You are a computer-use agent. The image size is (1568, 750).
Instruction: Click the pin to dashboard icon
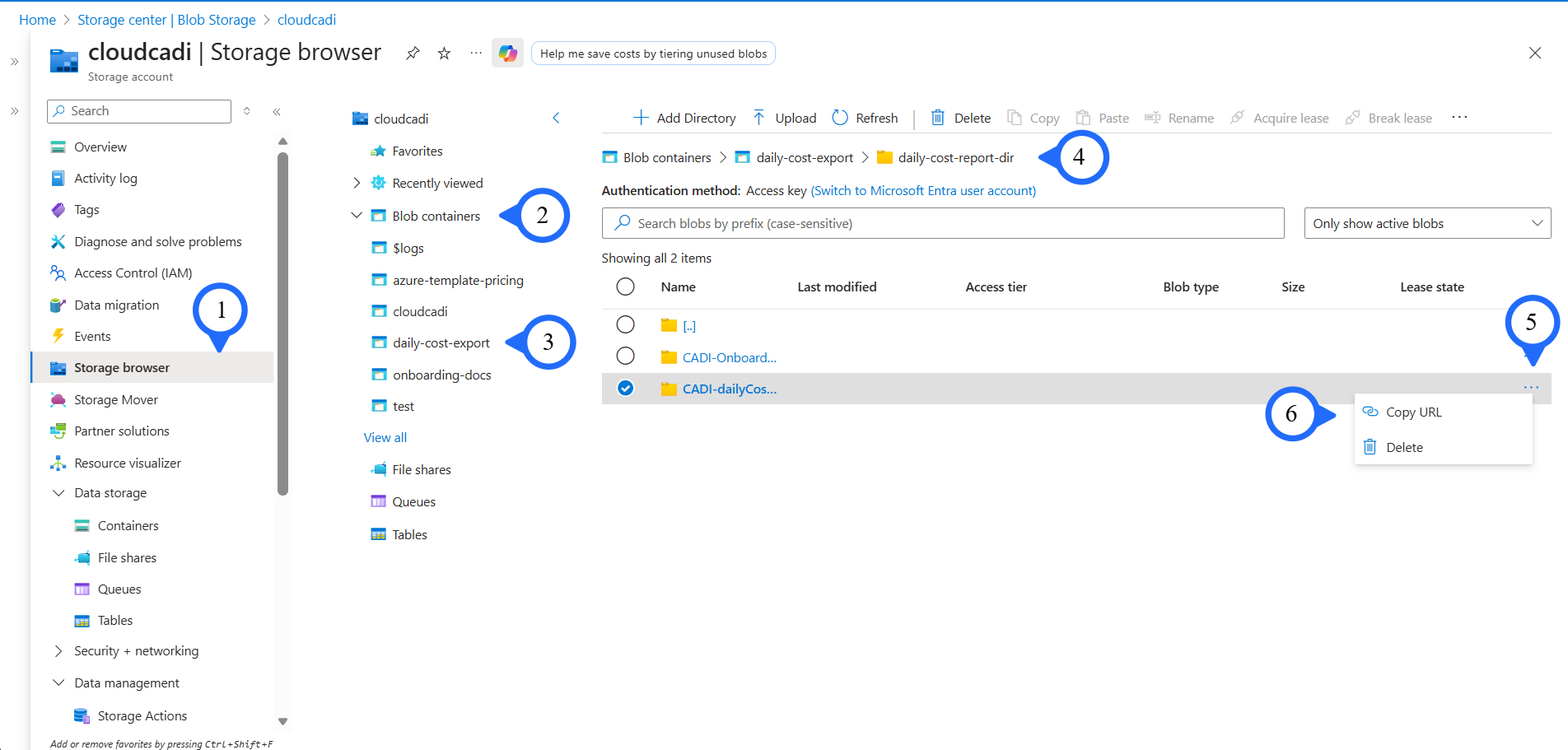(413, 54)
